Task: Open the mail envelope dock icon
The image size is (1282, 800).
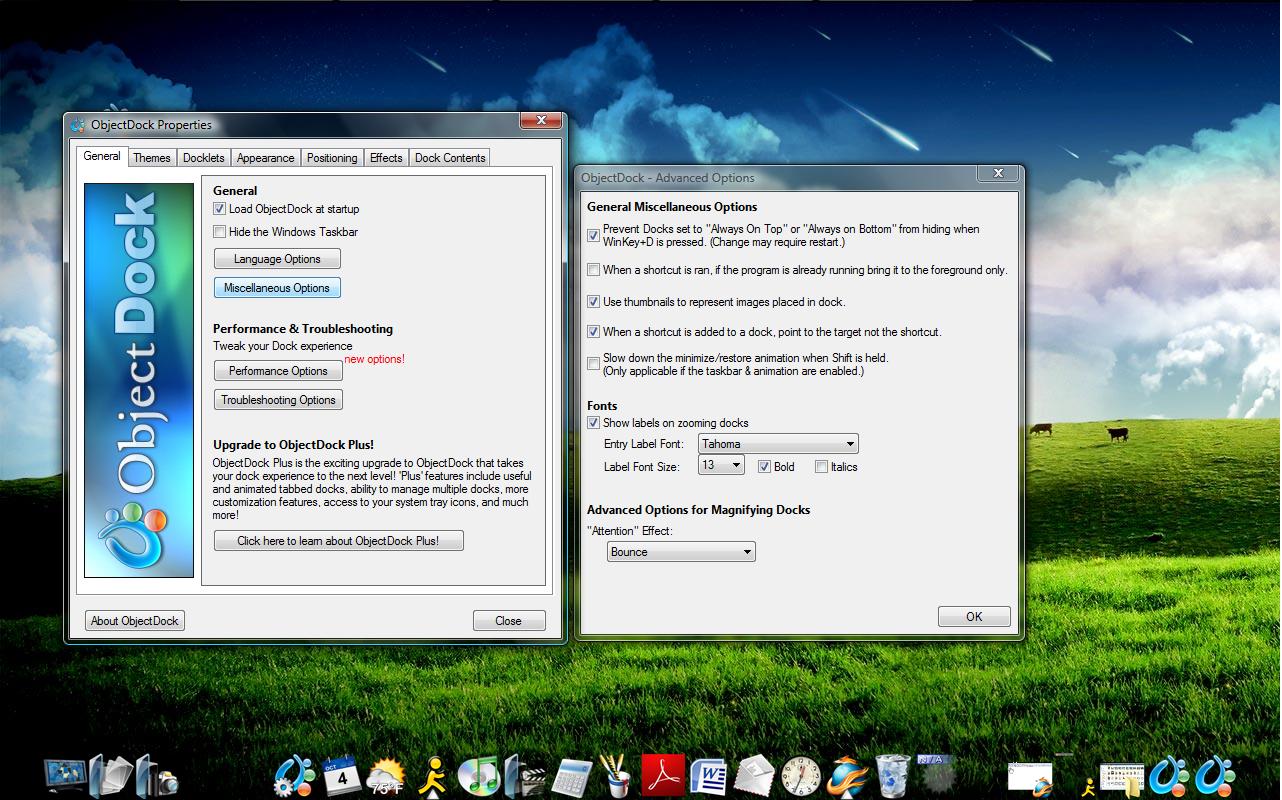Action: coord(755,775)
